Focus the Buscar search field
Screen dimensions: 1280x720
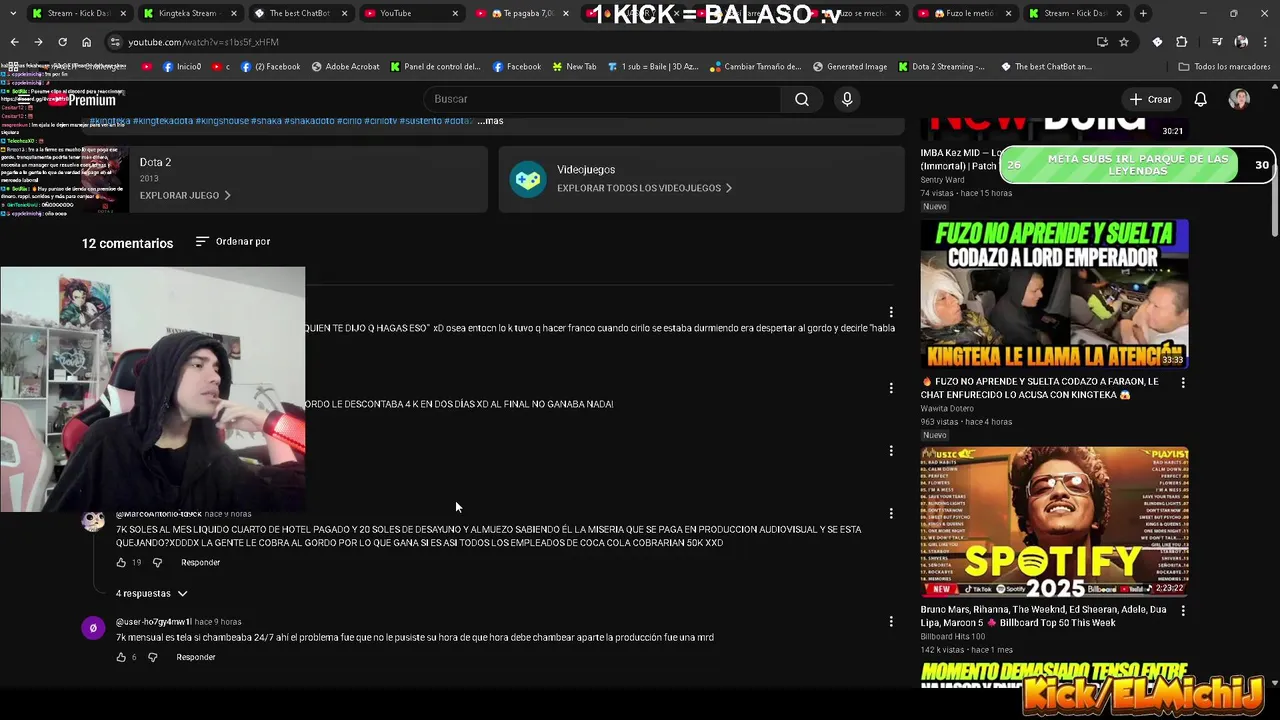click(602, 99)
